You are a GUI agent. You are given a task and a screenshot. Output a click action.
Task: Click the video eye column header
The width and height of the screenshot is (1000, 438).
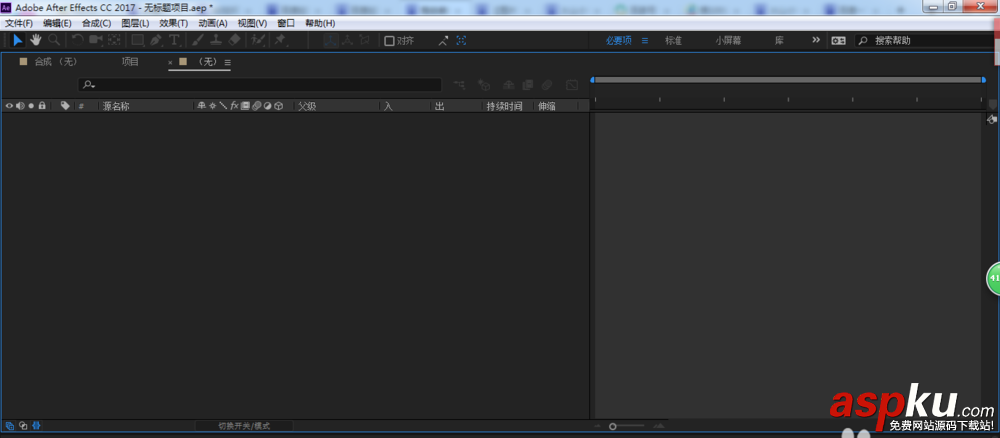pyautogui.click(x=9, y=106)
